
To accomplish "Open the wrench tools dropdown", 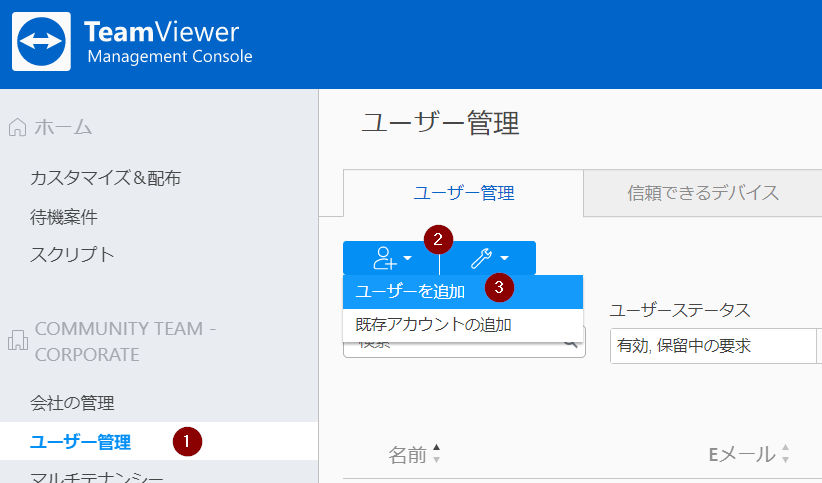I will [488, 258].
